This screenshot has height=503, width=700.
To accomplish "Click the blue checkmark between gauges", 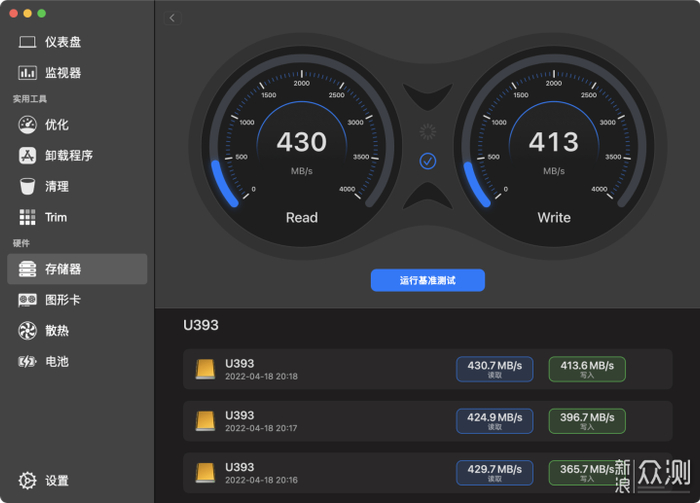I will pos(428,161).
